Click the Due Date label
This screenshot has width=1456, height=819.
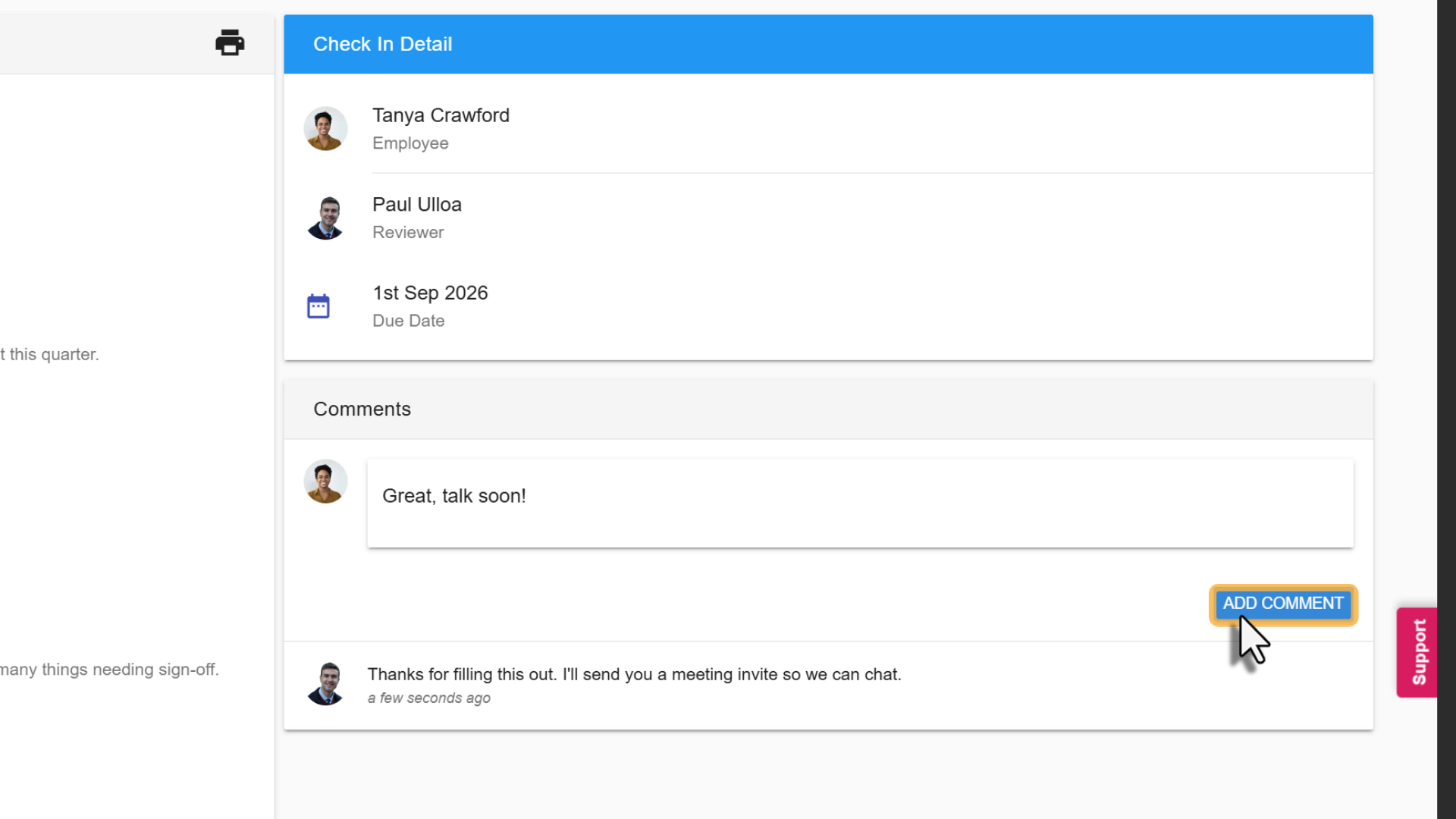408,321
